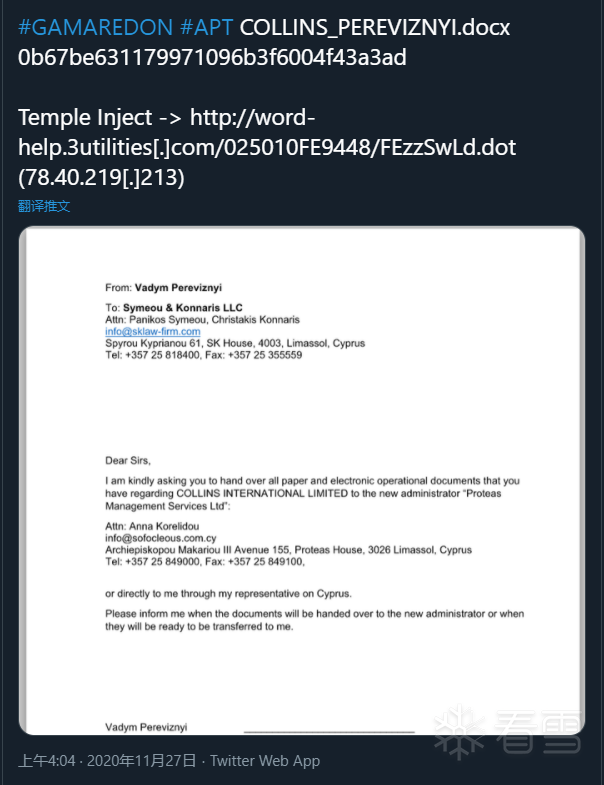The image size is (604, 785).
Task: Click the 0b67be63 hash string
Action: pos(212,57)
